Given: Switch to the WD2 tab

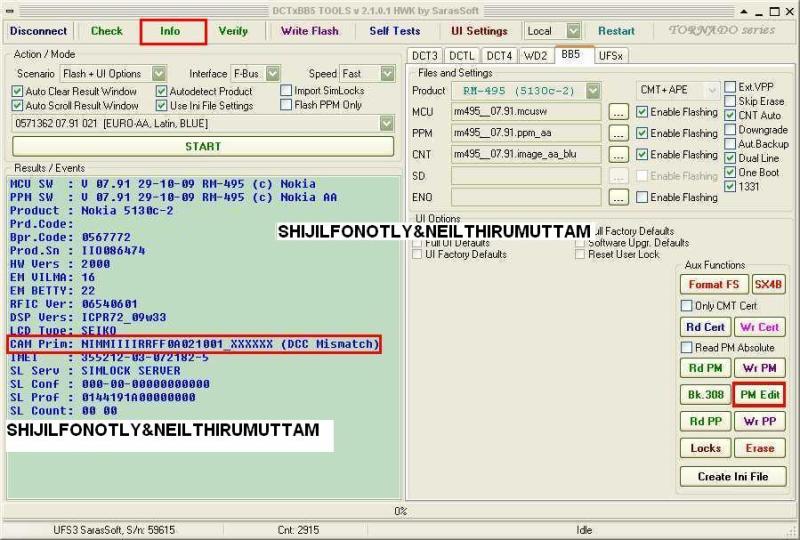Looking at the screenshot, I should [x=535, y=56].
